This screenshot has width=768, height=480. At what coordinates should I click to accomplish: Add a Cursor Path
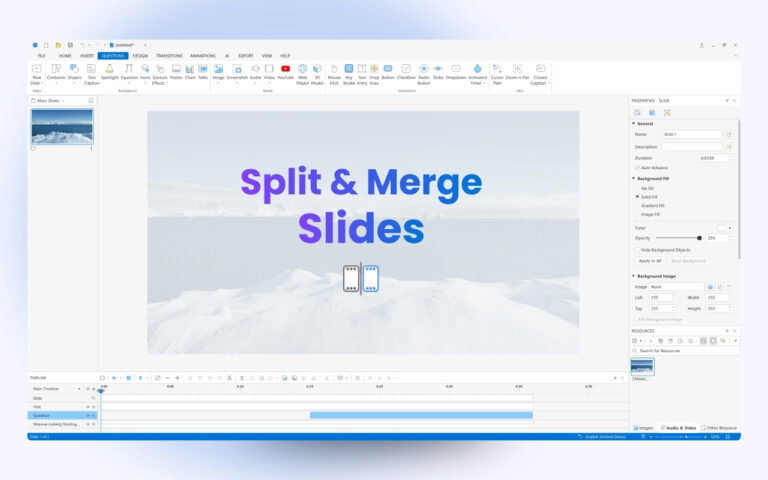497,74
